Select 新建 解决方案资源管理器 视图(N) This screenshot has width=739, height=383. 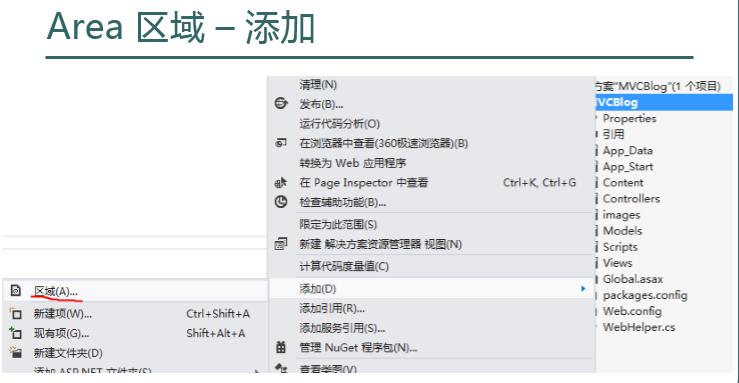click(x=380, y=244)
